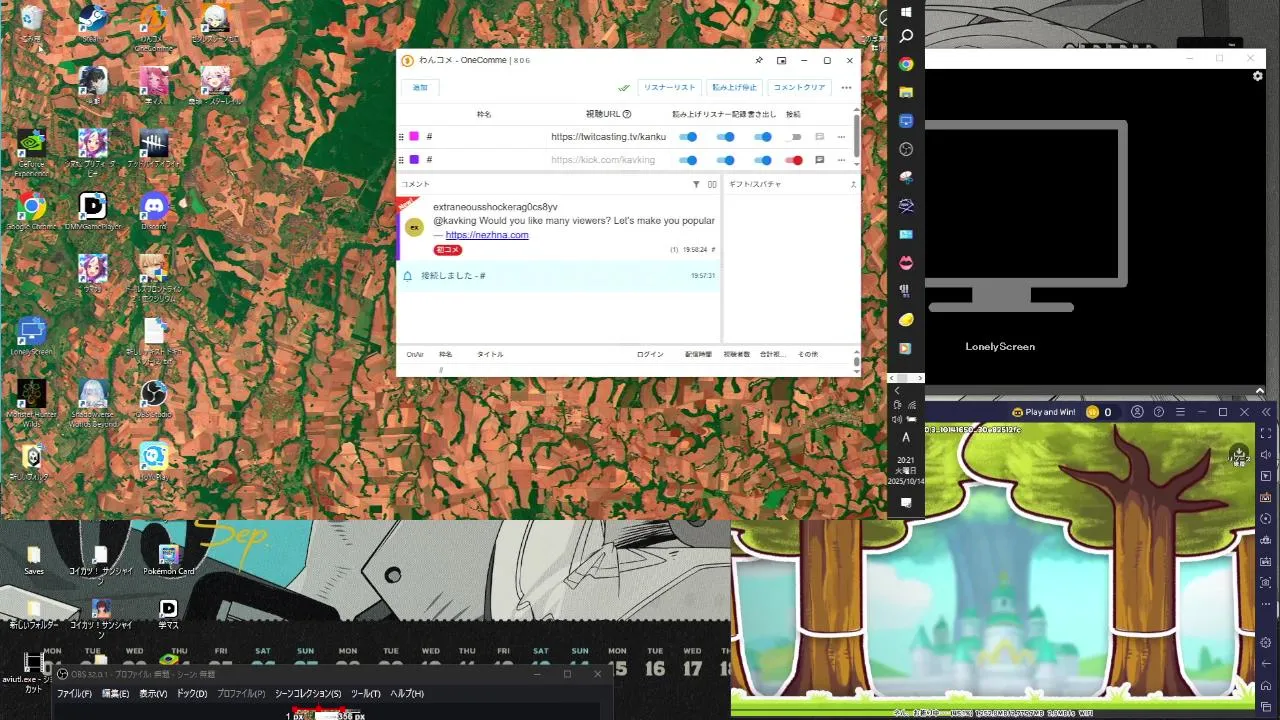Click comment icon in the kick row
1280x720 pixels.
pos(820,160)
